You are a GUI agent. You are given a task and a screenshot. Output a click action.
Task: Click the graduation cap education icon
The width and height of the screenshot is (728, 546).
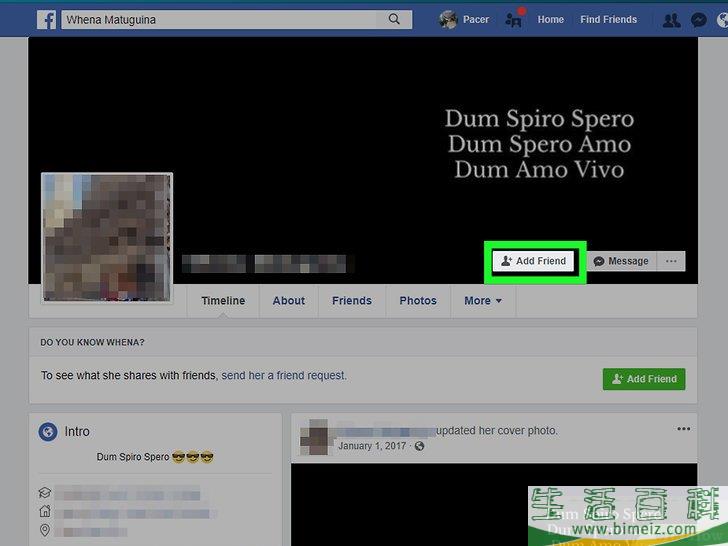pyautogui.click(x=45, y=492)
